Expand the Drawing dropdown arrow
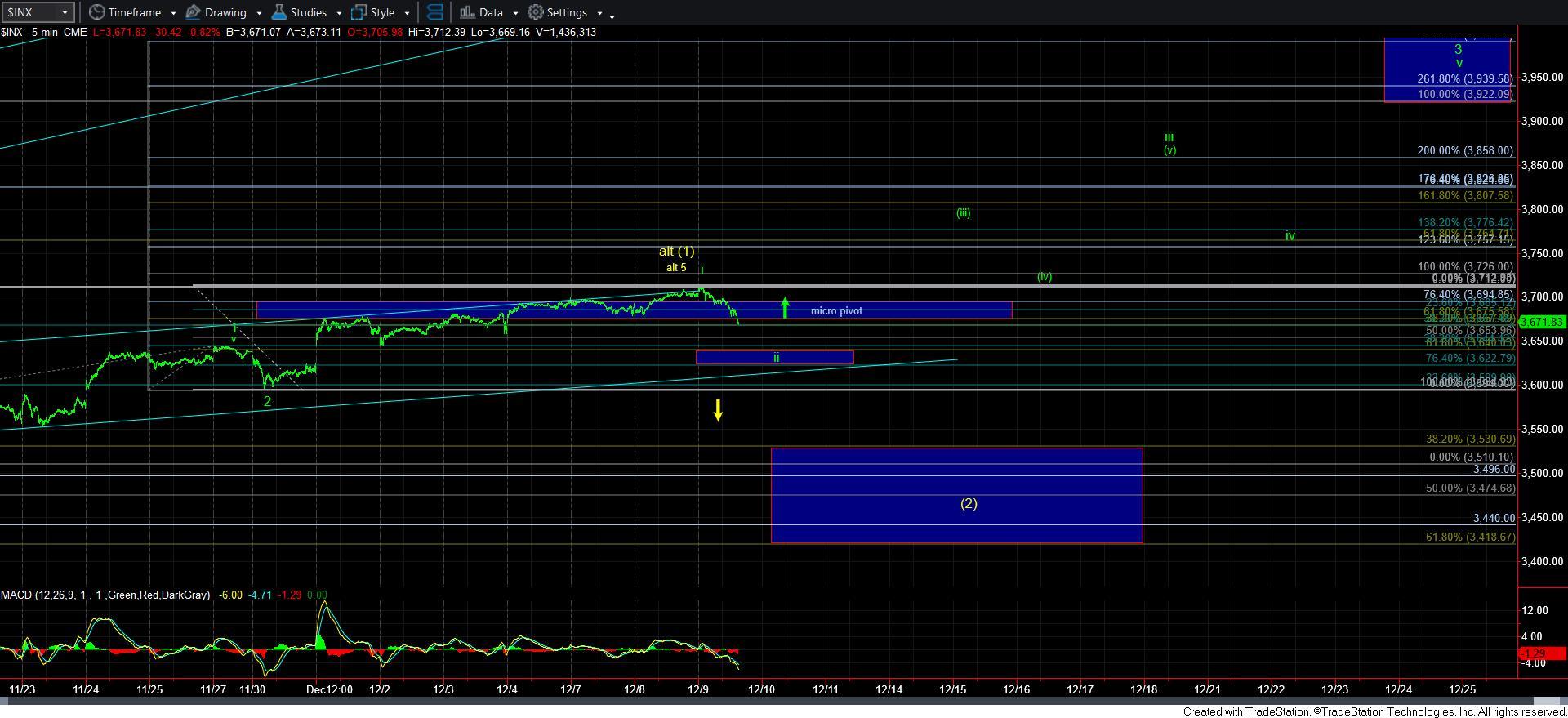The height and width of the screenshot is (718, 1568). tap(259, 13)
